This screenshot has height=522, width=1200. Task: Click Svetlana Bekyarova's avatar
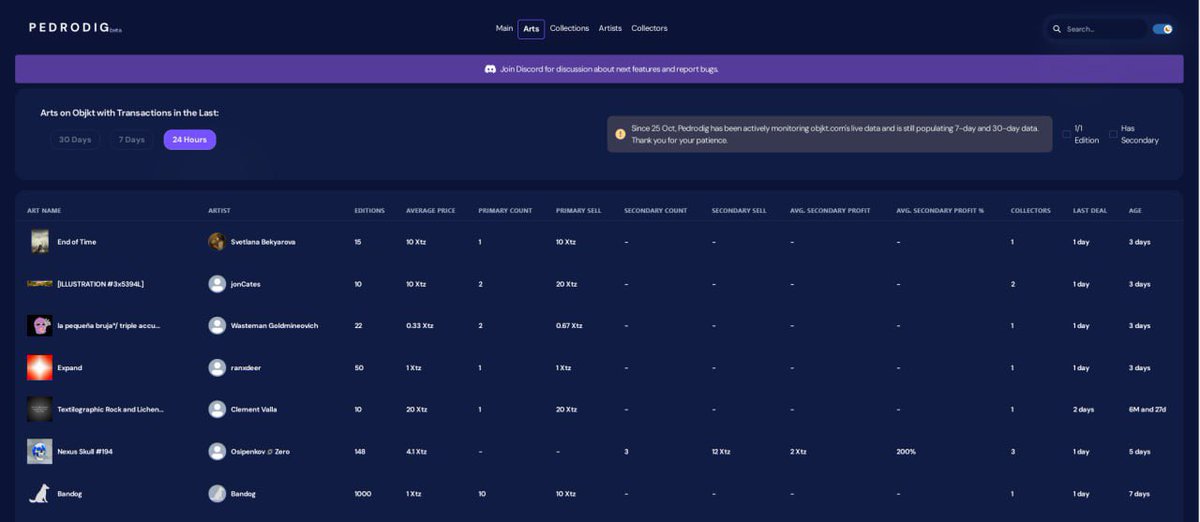pyautogui.click(x=217, y=242)
